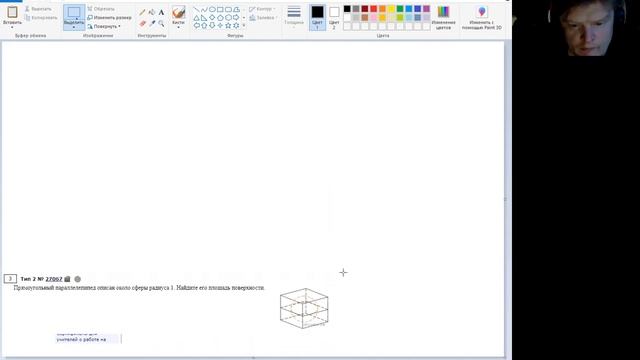Viewport: 640px width, 360px height.
Task: Pick the green color swatch
Action: click(400, 9)
